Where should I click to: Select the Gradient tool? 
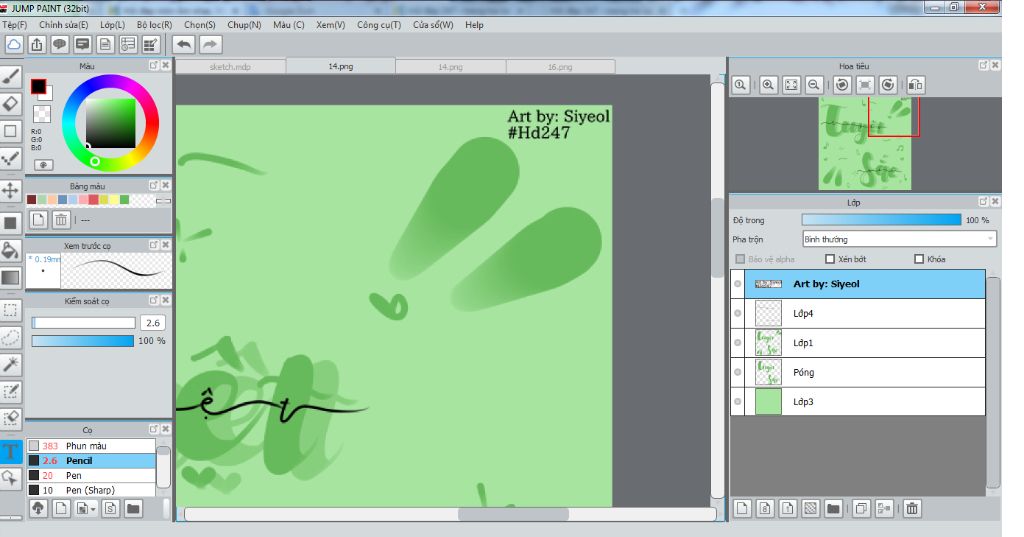tap(10, 277)
